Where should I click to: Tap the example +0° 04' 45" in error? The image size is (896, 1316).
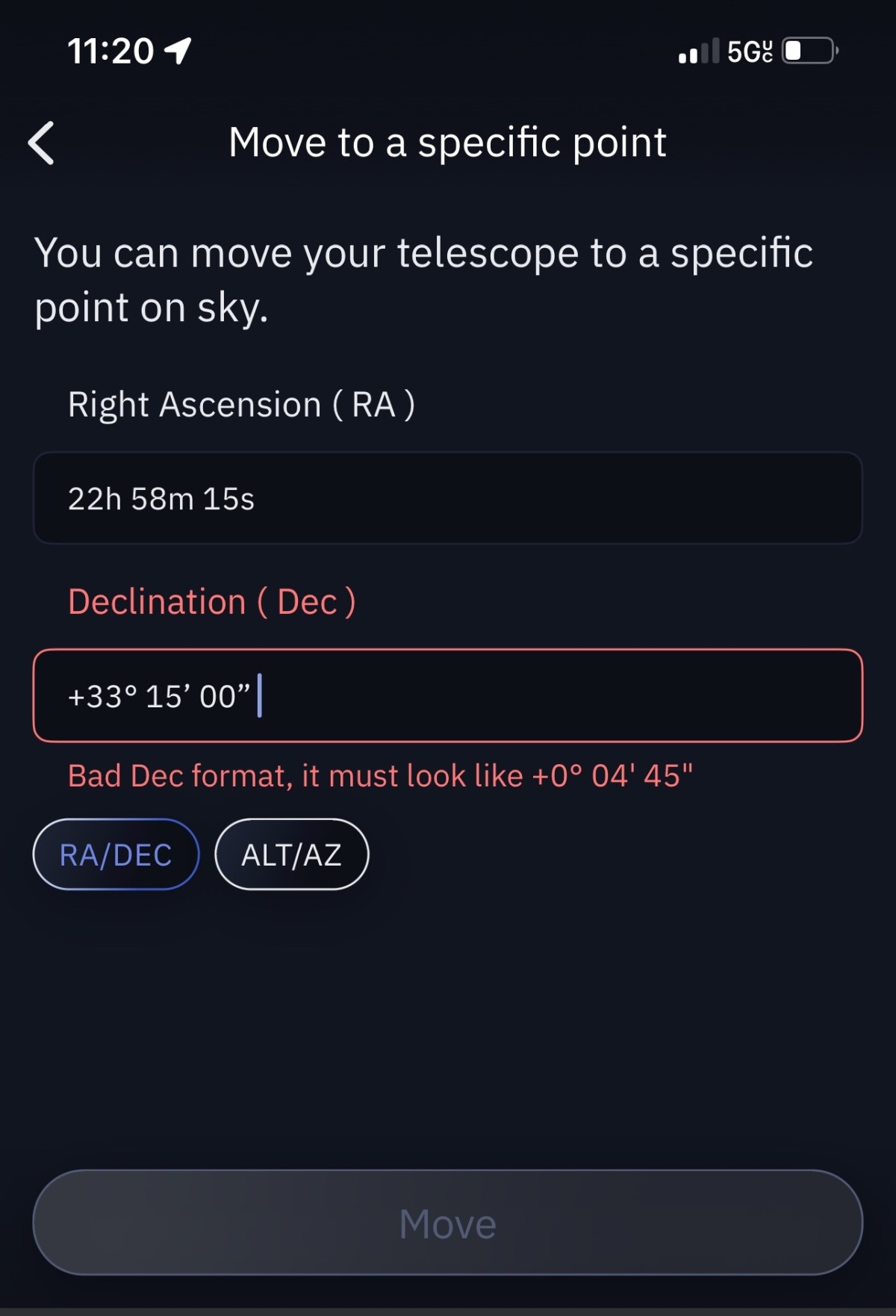[612, 776]
